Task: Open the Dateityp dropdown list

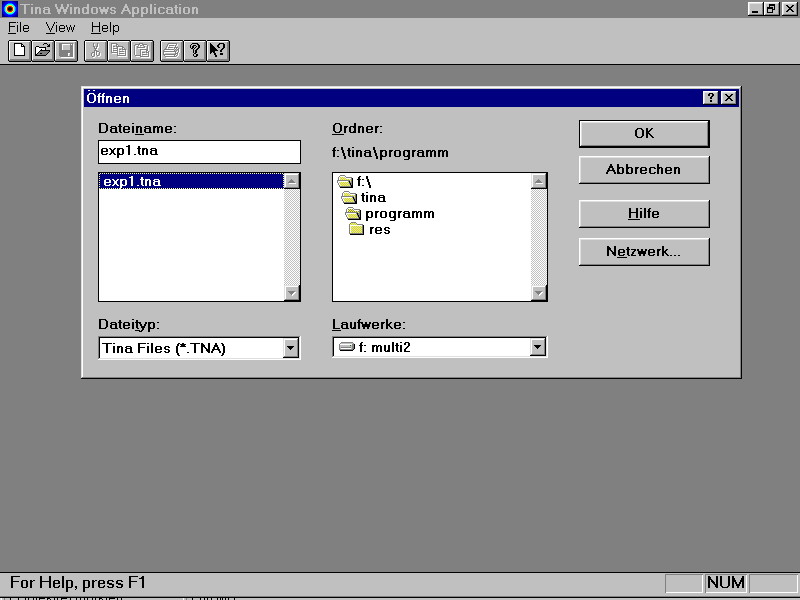Action: tap(291, 348)
